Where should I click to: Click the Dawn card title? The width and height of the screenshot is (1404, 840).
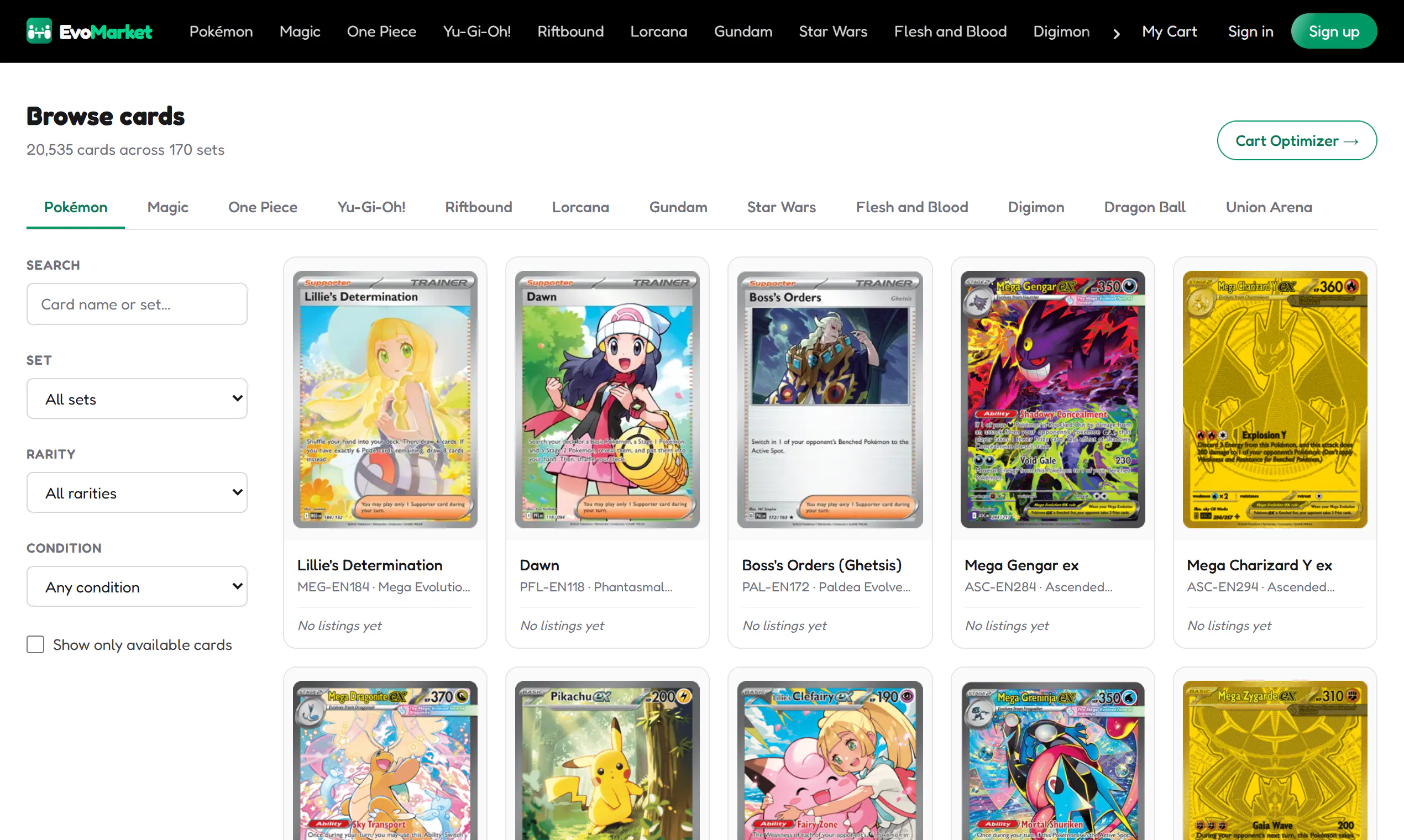tap(539, 565)
